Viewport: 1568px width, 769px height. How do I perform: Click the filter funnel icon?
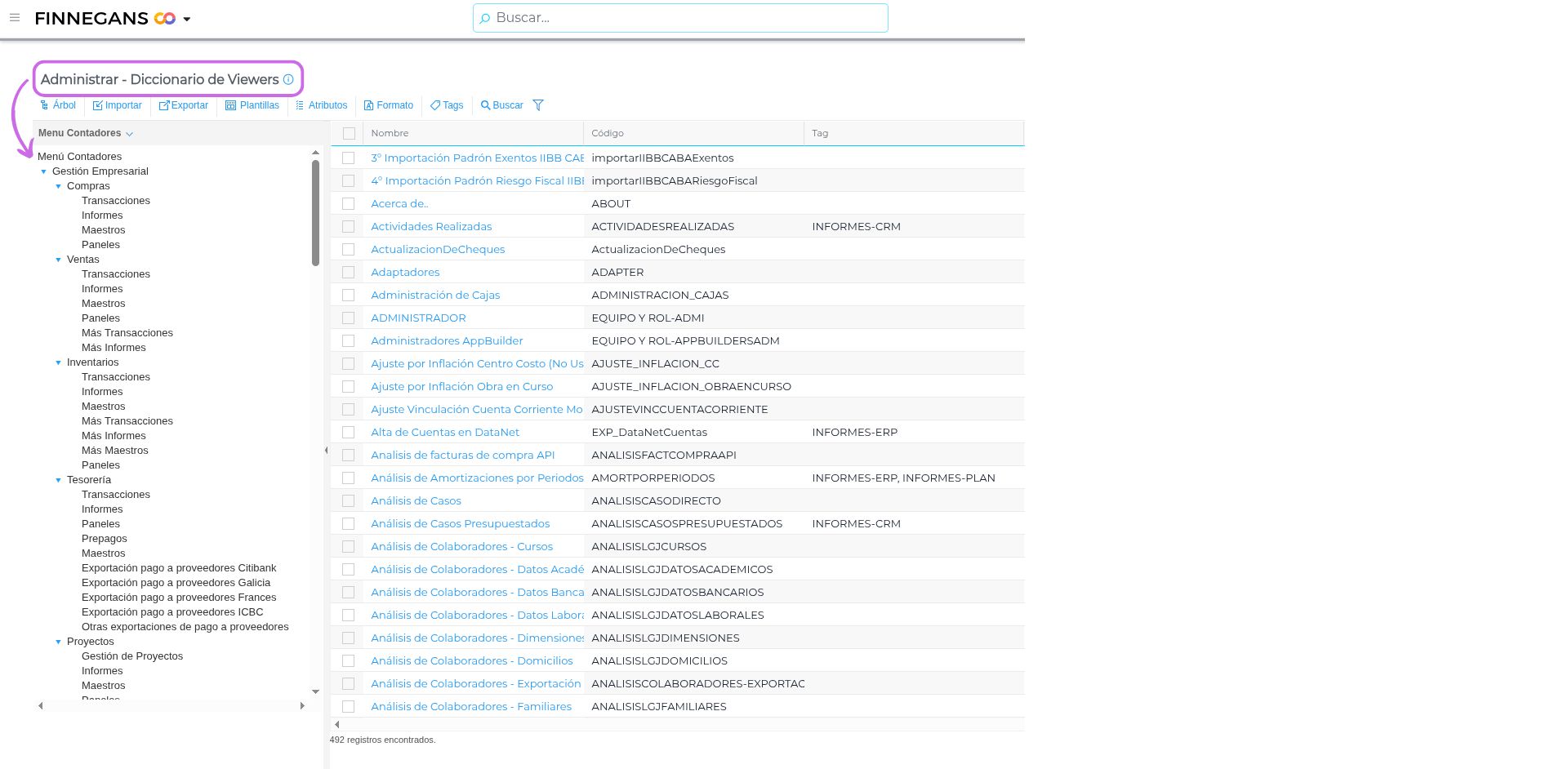[x=538, y=105]
